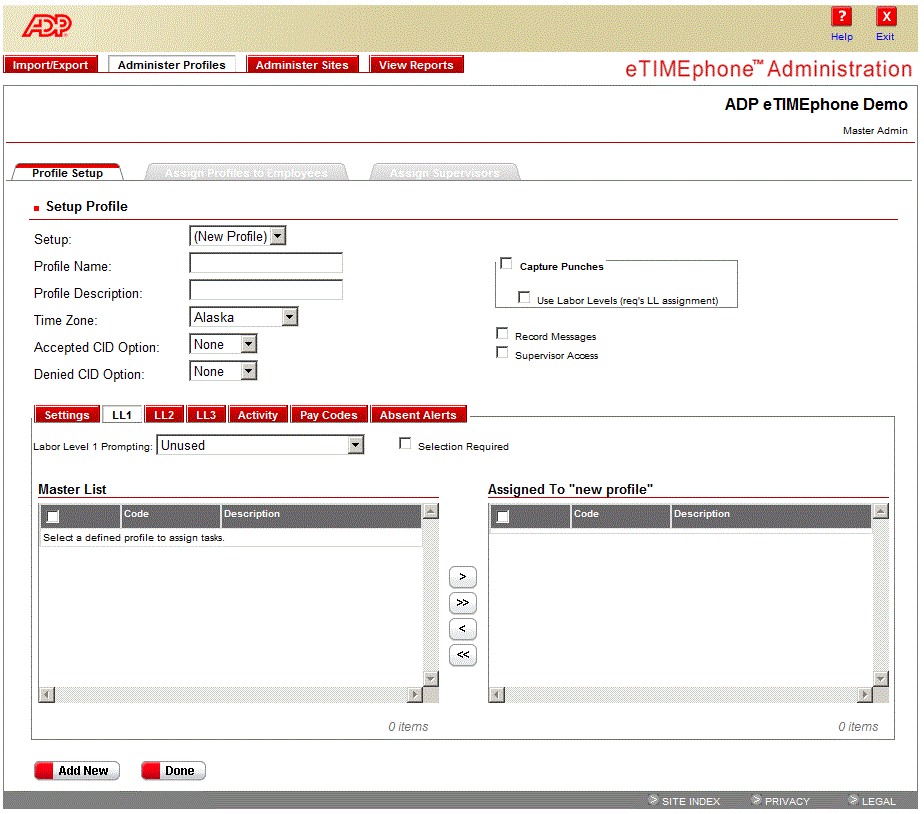Check Use Labor Levels option

coord(523,296)
